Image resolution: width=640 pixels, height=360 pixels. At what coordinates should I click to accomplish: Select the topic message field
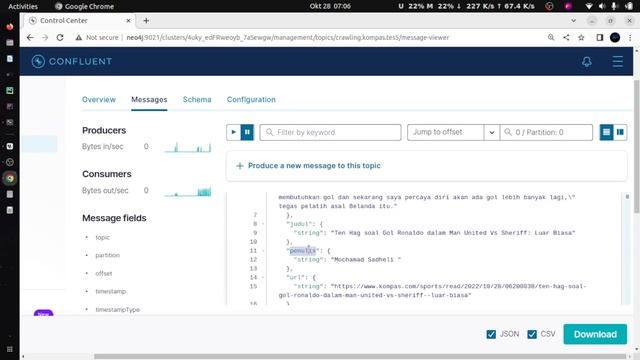[x=102, y=238]
